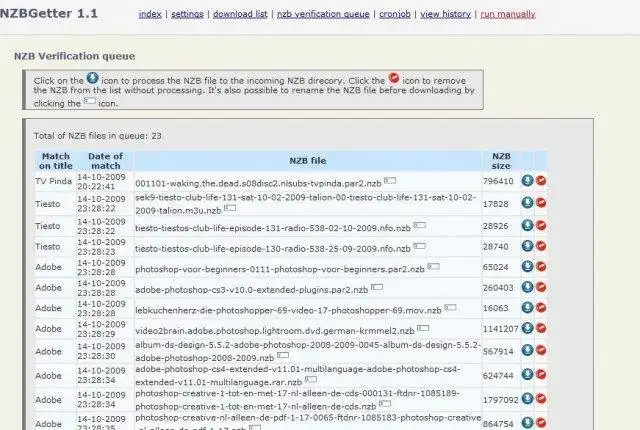Screen dimensions: 640x430
Task: Process the video2brain lightroom dvd NZB
Action: pyautogui.click(x=527, y=328)
